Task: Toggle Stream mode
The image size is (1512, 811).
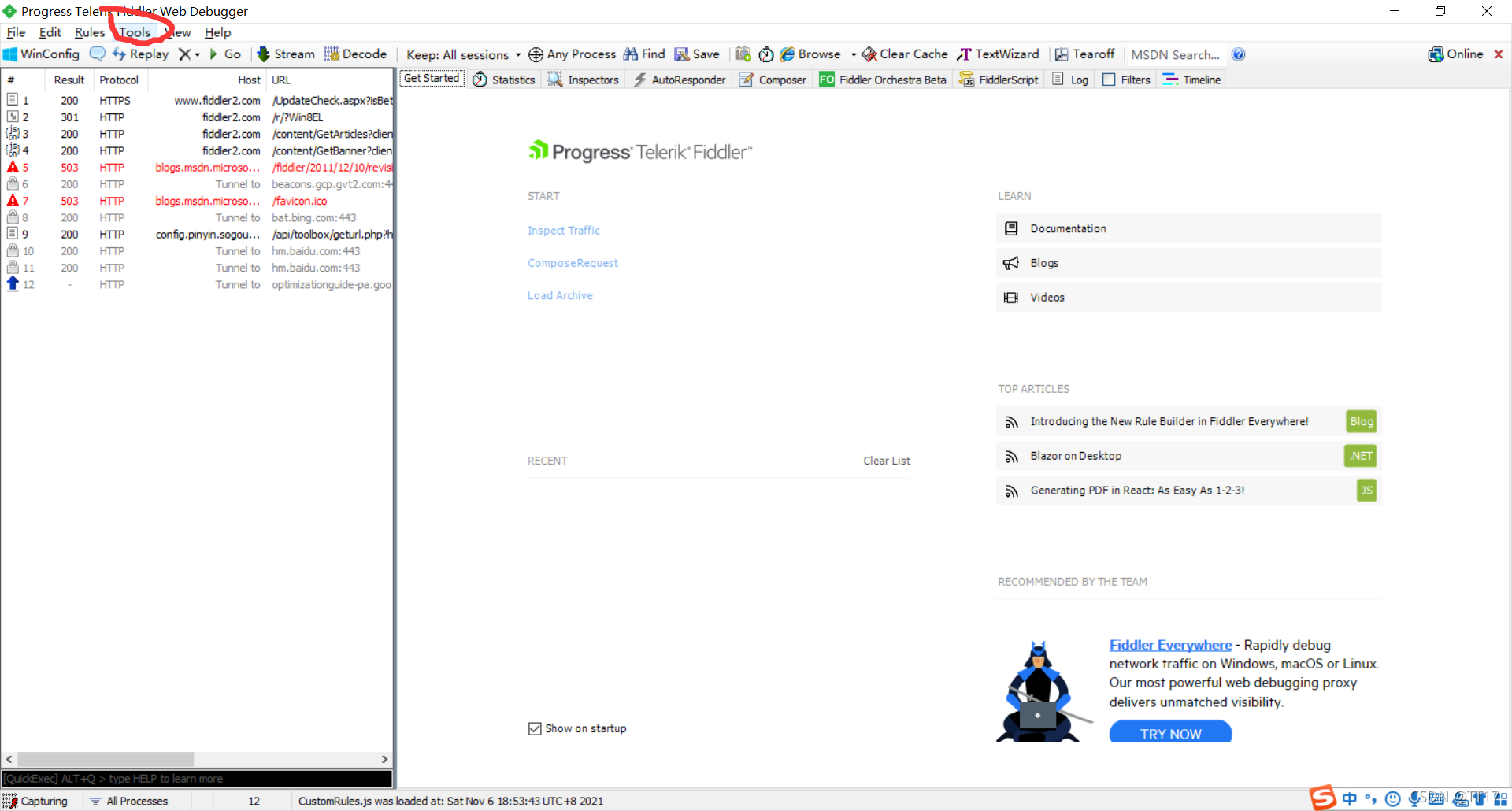Action: 286,54
